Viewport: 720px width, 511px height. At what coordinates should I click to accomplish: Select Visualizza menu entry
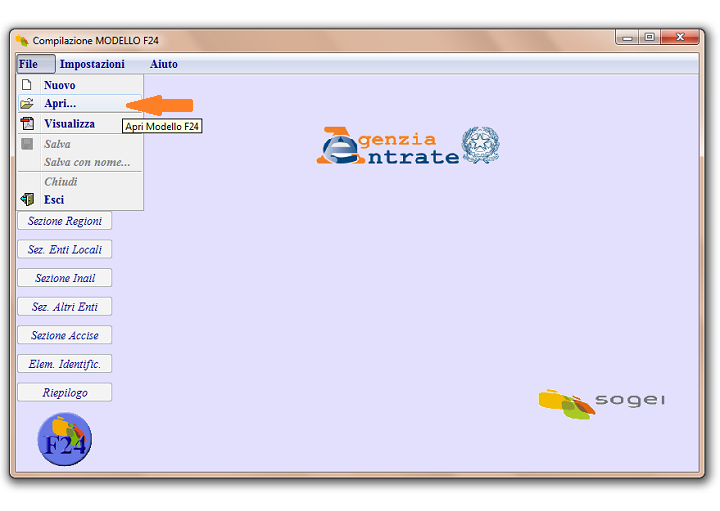click(x=80, y=124)
